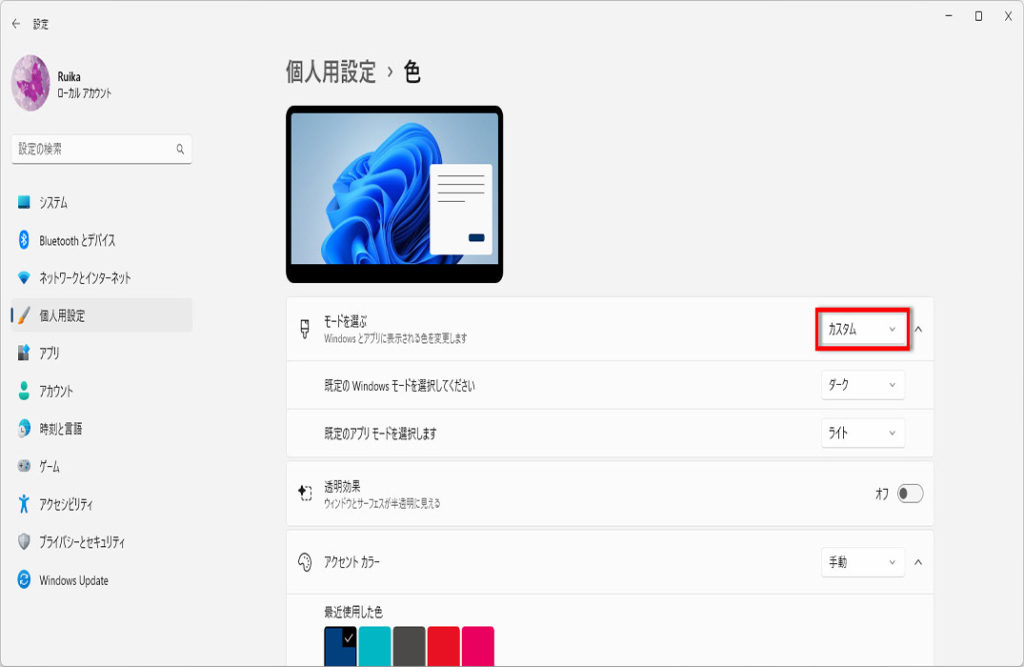Open アプリ via its sidebar icon

24,353
